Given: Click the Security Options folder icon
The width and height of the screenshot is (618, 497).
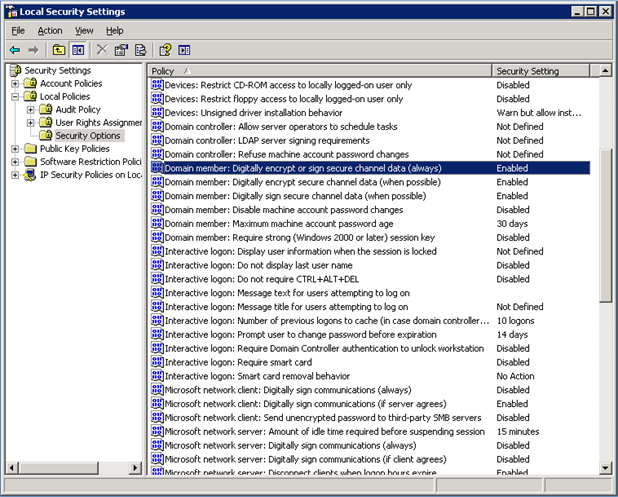Looking at the screenshot, I should click(x=46, y=135).
